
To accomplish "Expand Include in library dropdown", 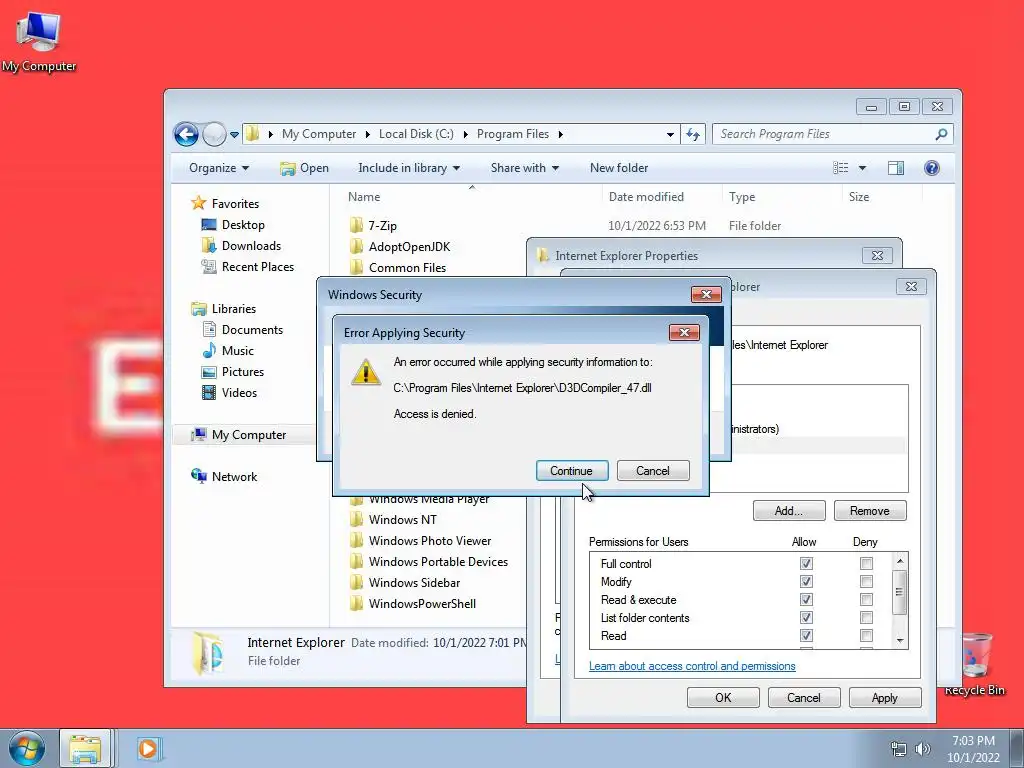I will coord(409,168).
